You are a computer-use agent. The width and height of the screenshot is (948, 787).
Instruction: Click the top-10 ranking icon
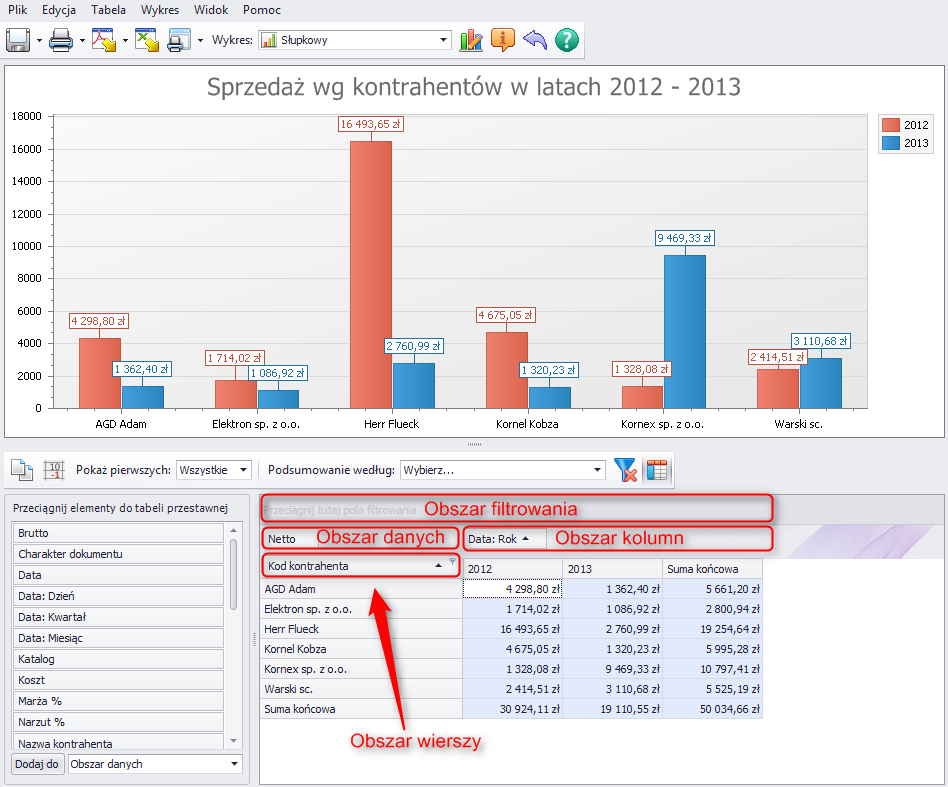click(54, 470)
